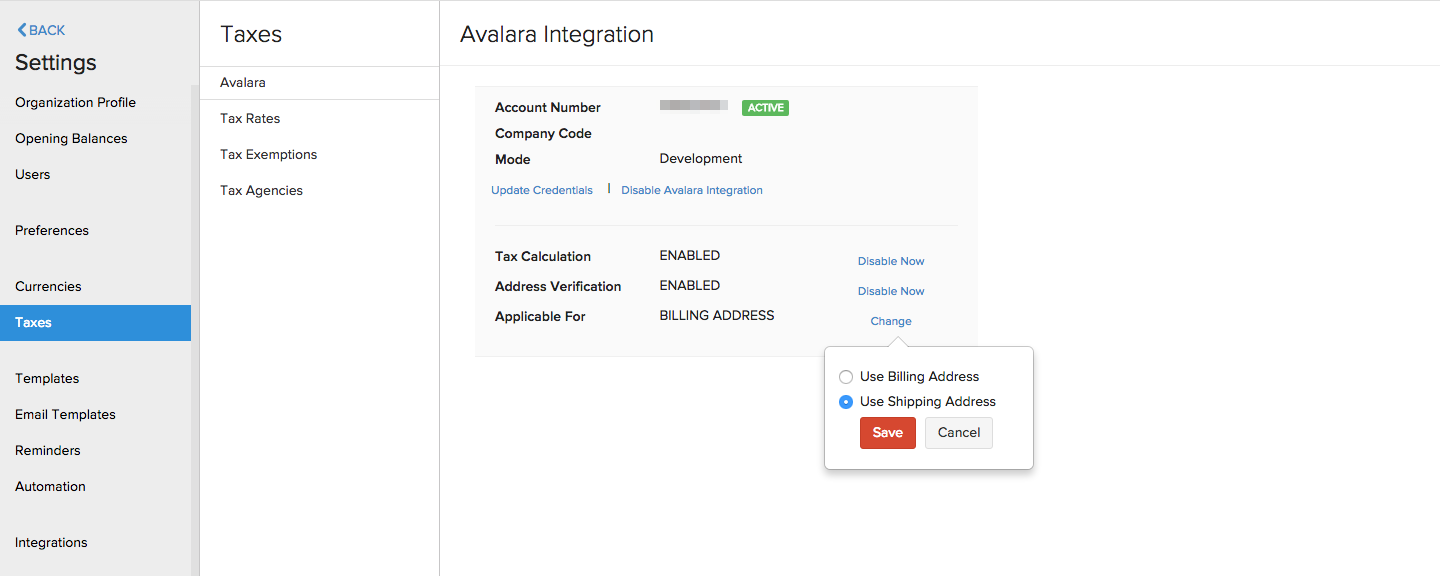Open Update Credentials

click(542, 189)
